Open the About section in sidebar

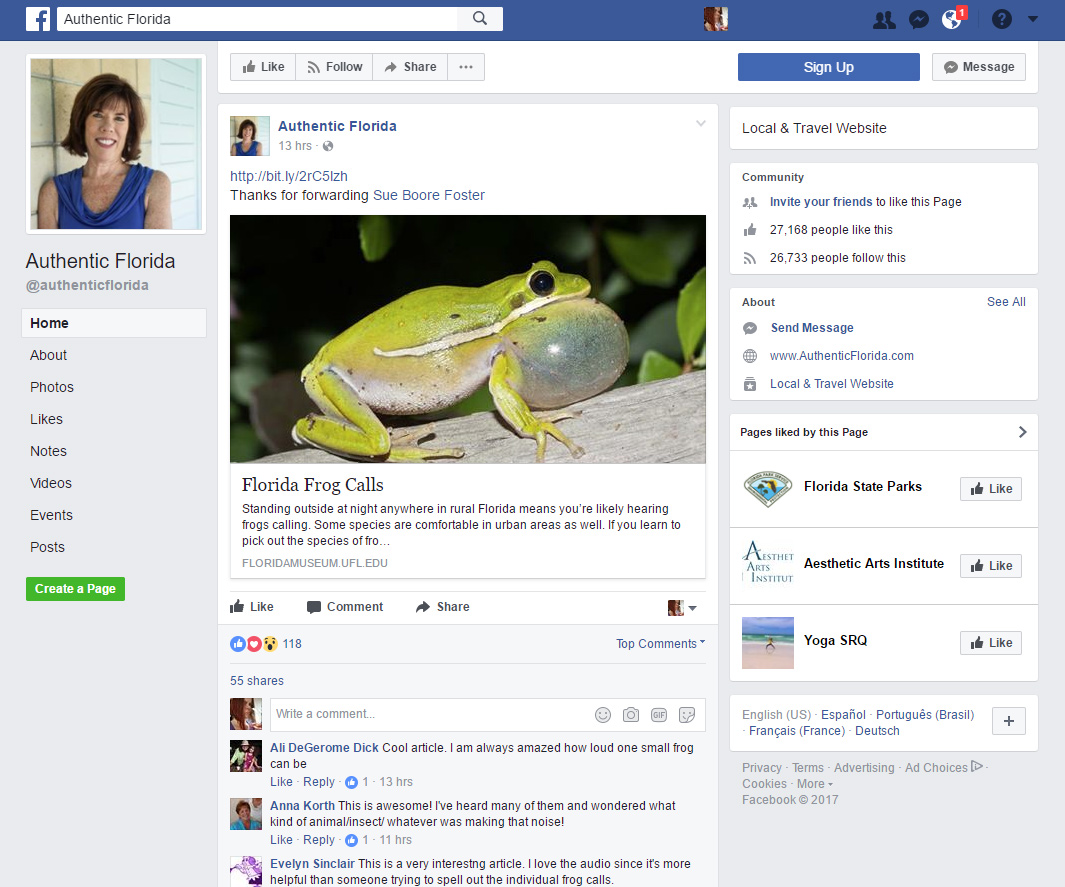(x=48, y=355)
